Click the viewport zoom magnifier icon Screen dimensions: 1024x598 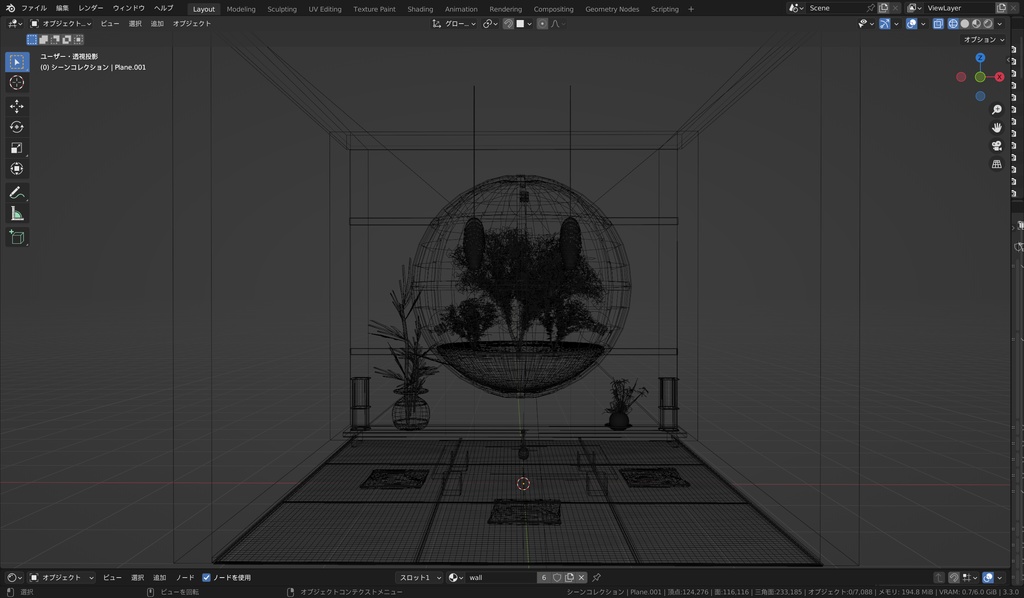[x=997, y=110]
